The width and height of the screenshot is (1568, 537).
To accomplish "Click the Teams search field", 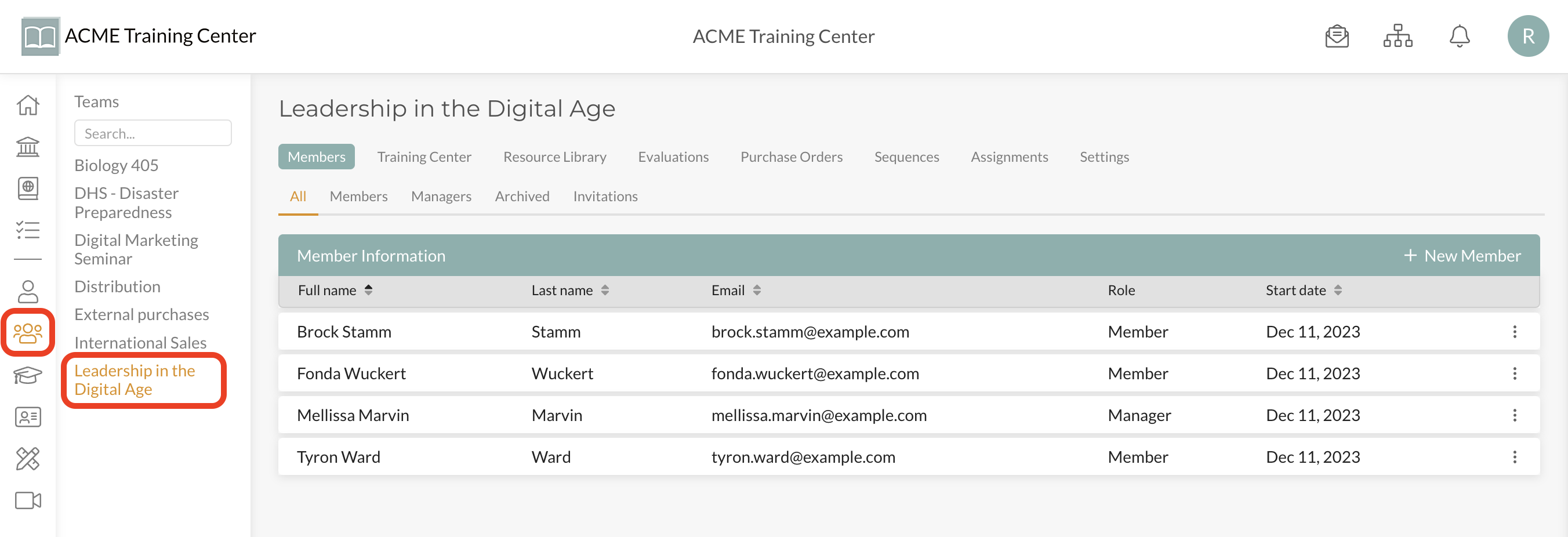I will point(153,133).
